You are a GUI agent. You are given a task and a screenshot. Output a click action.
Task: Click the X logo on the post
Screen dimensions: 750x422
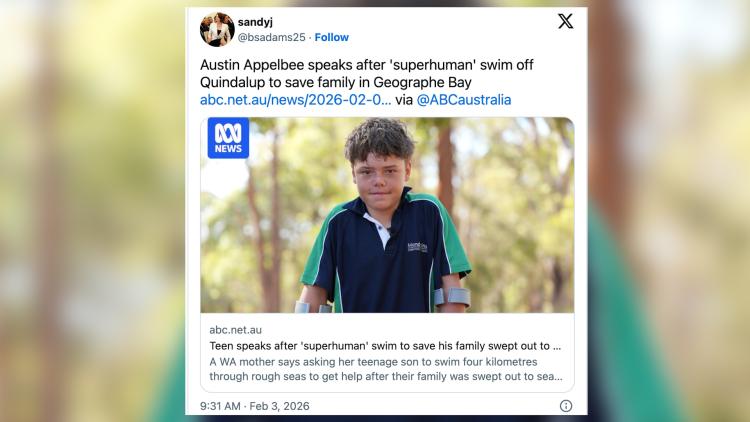pyautogui.click(x=565, y=21)
